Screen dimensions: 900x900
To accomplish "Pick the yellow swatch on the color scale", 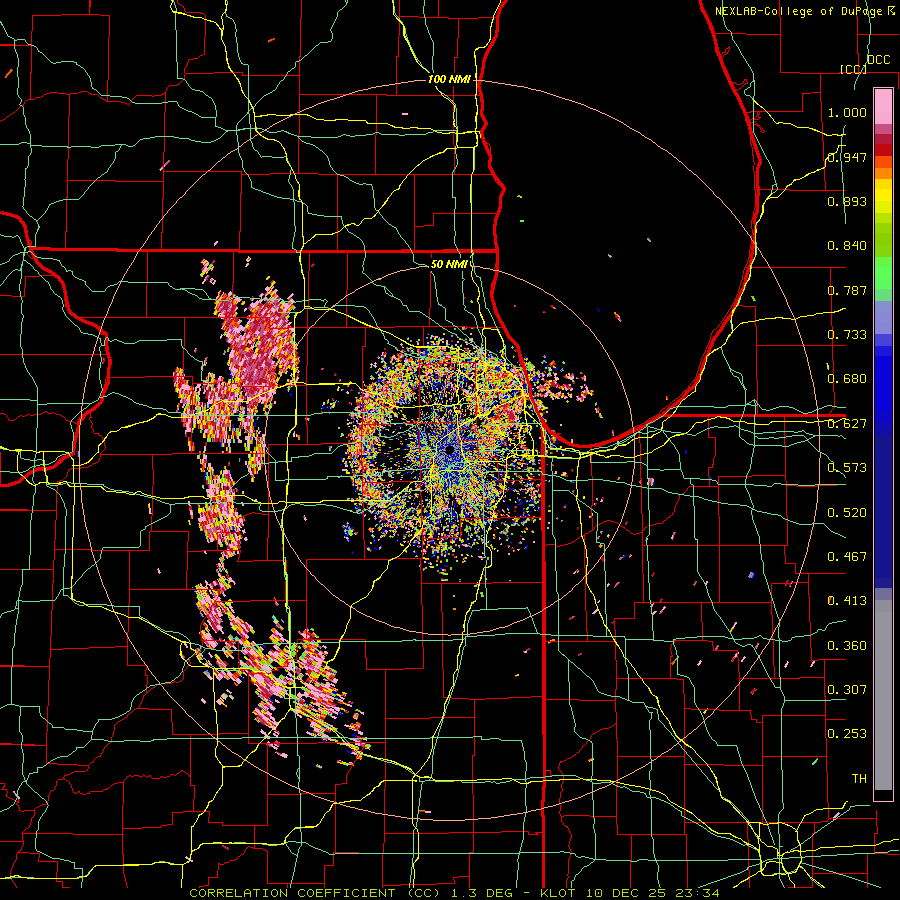I will pos(883,196).
